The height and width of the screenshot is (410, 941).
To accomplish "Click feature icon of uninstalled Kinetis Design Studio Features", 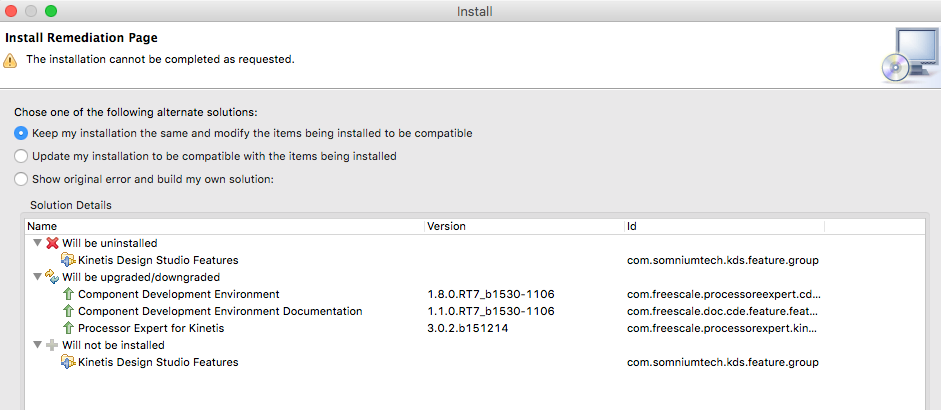I will (68, 260).
